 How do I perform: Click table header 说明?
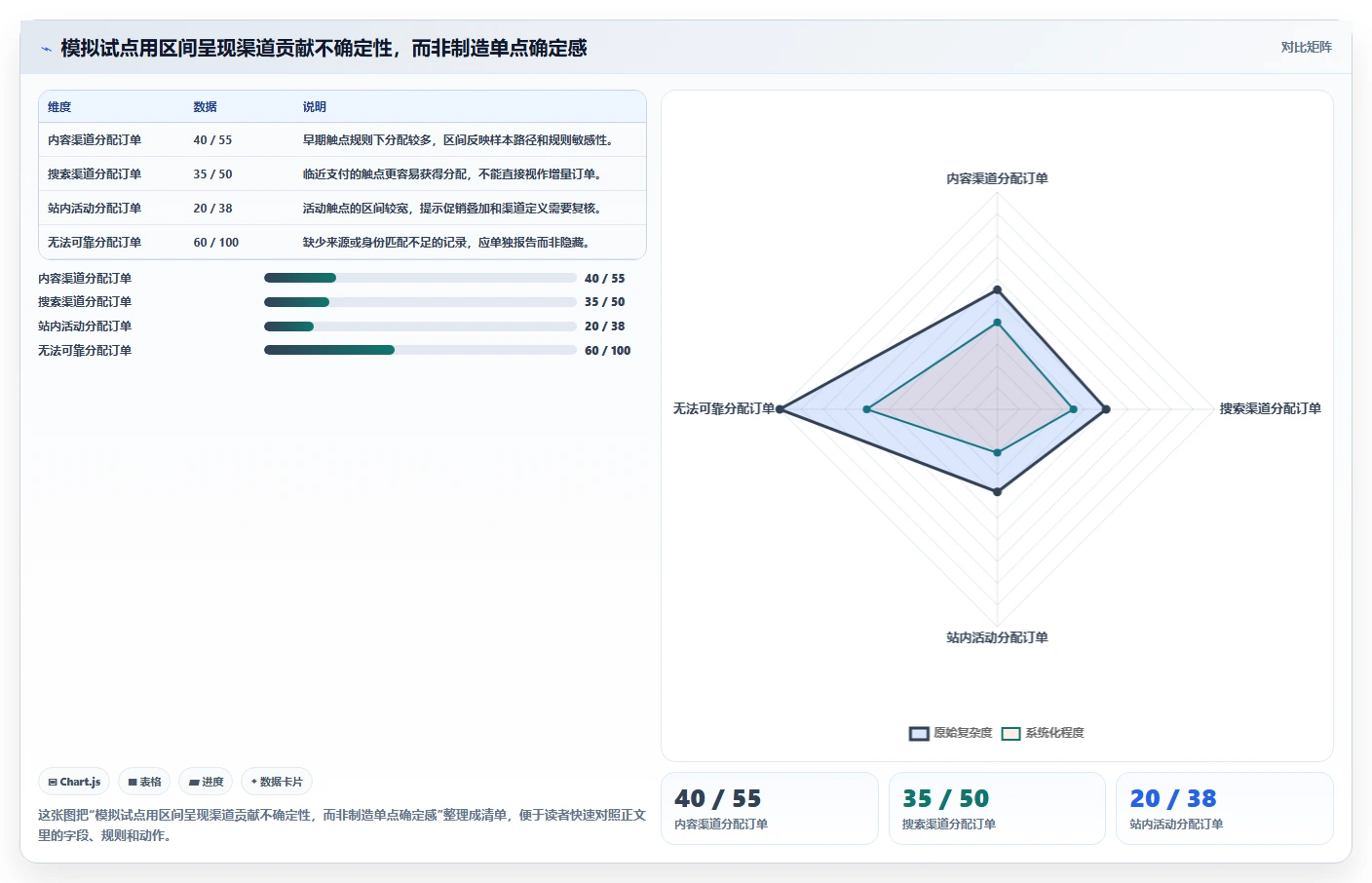[314, 107]
